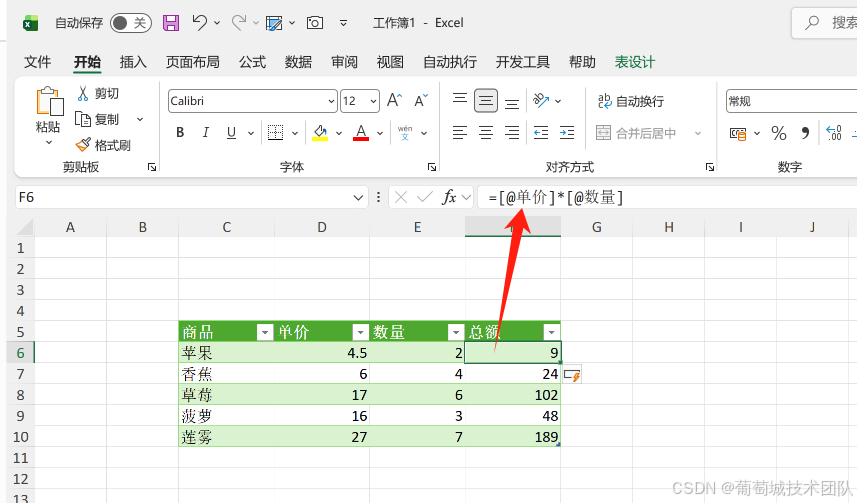Image resolution: width=857 pixels, height=503 pixels.
Task: Click the wén phonetic guide icon
Action: [405, 132]
